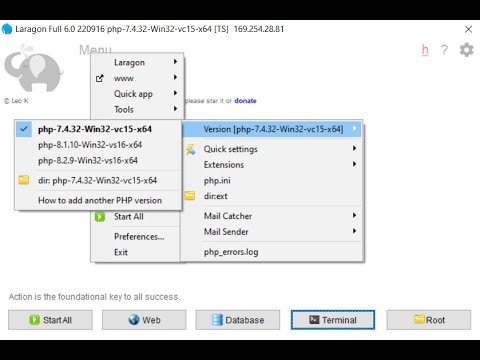Click the Laragon elephant logo
The height and width of the screenshot is (360, 480).
point(33,68)
